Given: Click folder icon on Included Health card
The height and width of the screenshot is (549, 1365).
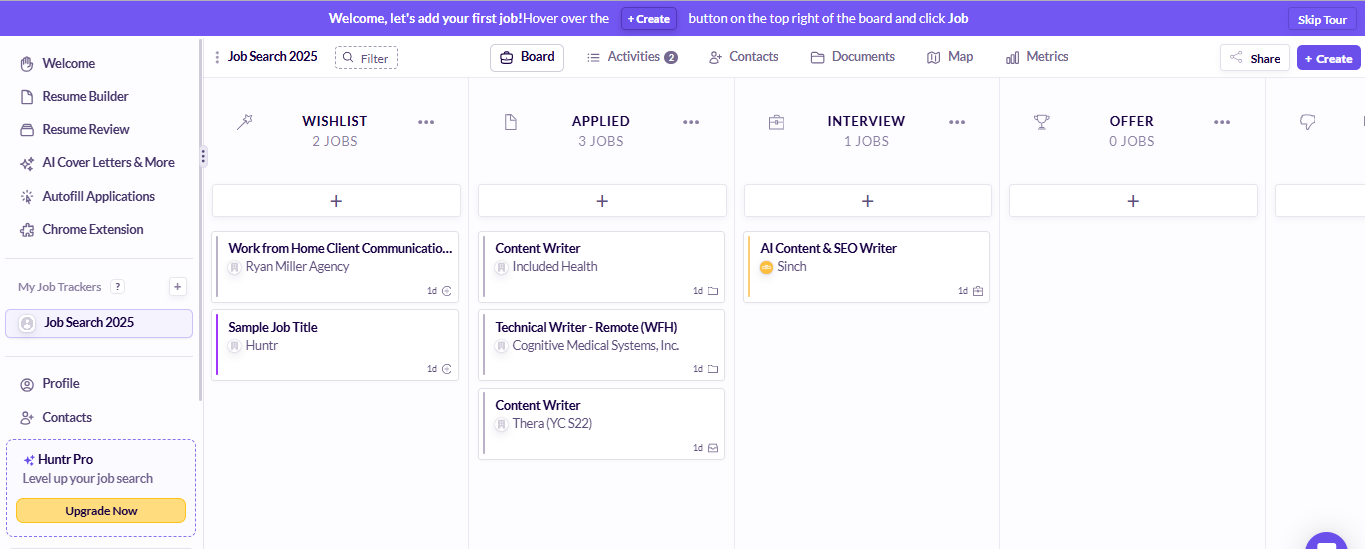Looking at the screenshot, I should click(x=713, y=291).
